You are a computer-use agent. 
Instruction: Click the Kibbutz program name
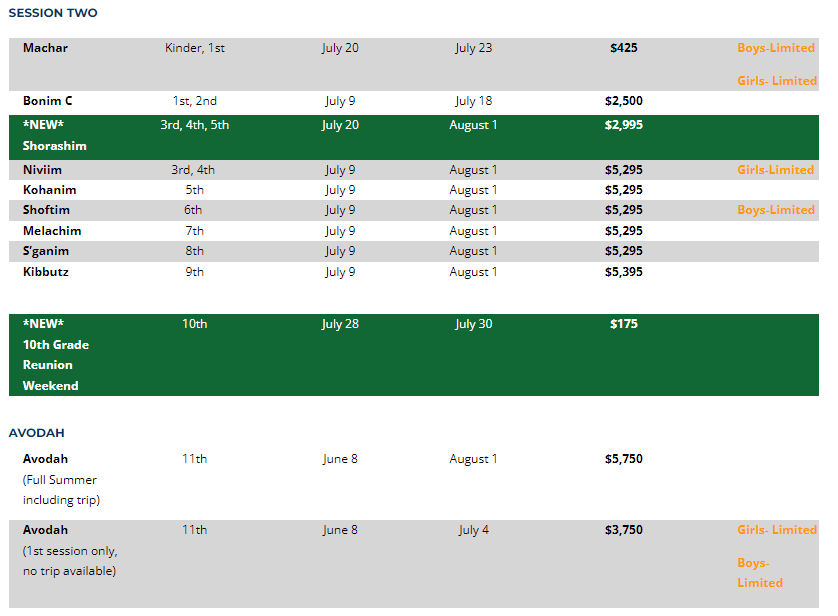pos(46,272)
